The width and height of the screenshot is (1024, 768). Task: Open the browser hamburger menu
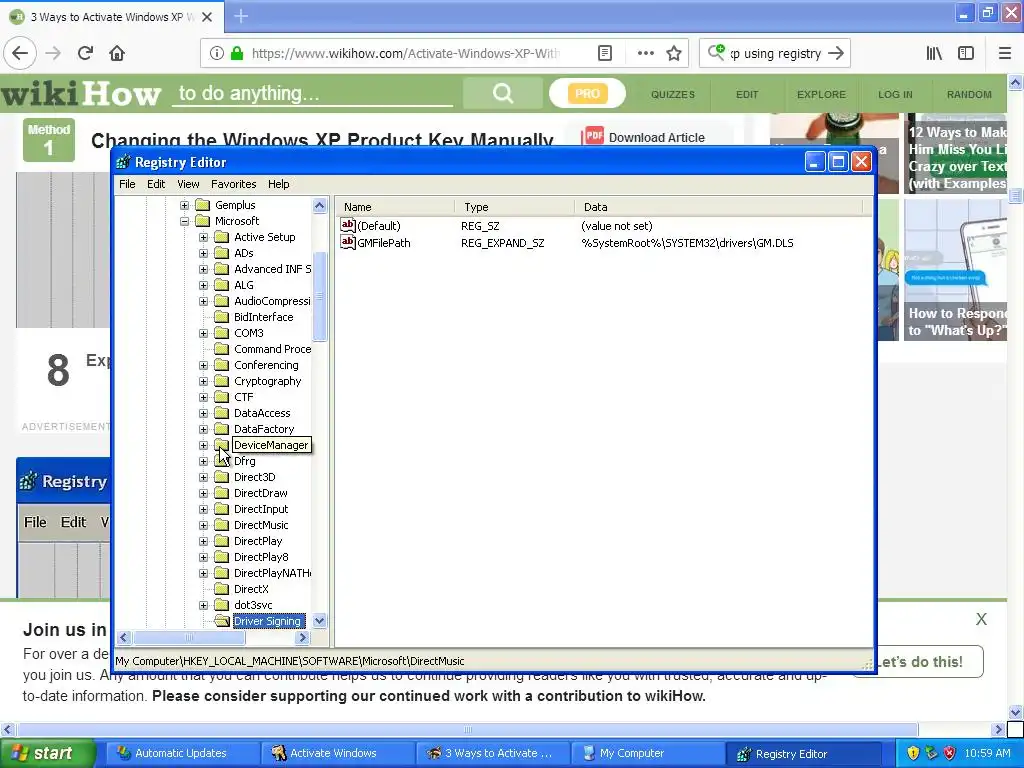pos(1005,54)
